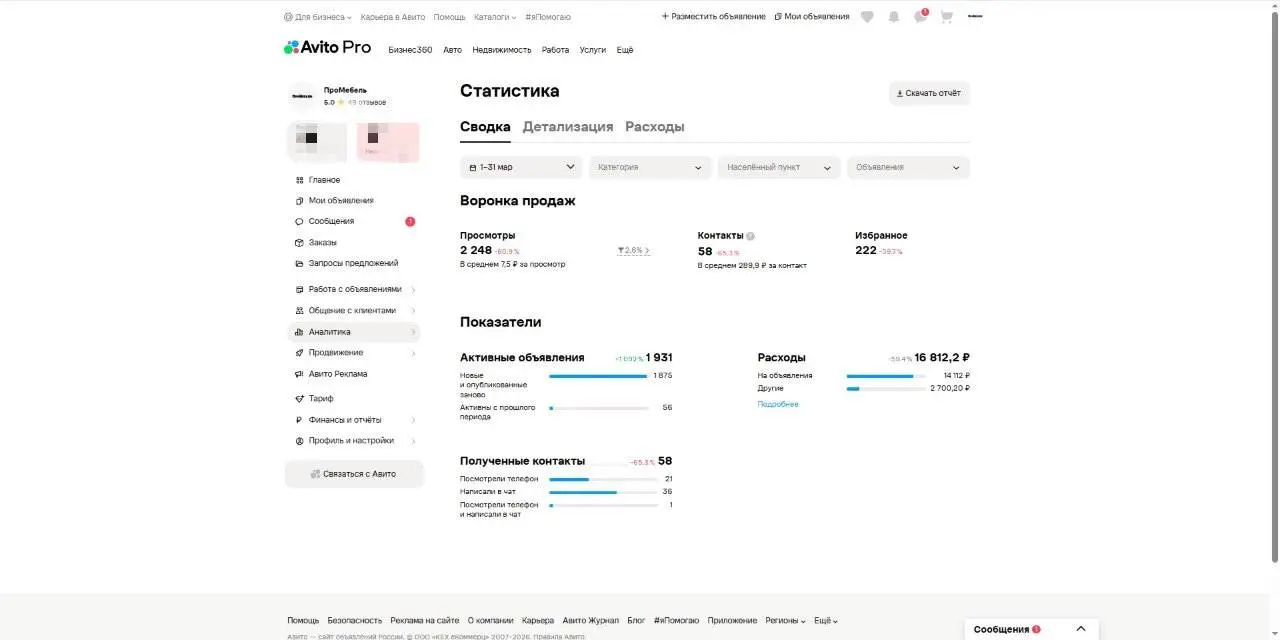Click the Avito Pro logo
The height and width of the screenshot is (640, 1280).
(327, 47)
